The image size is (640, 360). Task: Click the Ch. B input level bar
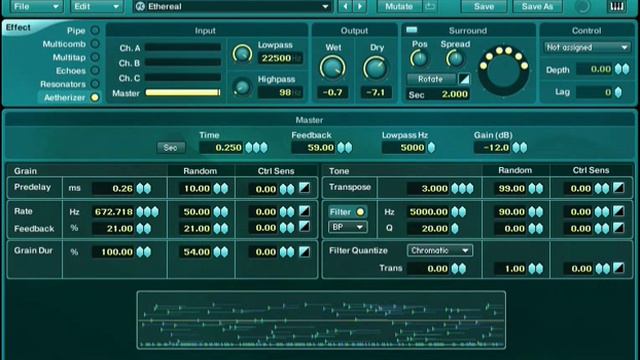point(183,63)
